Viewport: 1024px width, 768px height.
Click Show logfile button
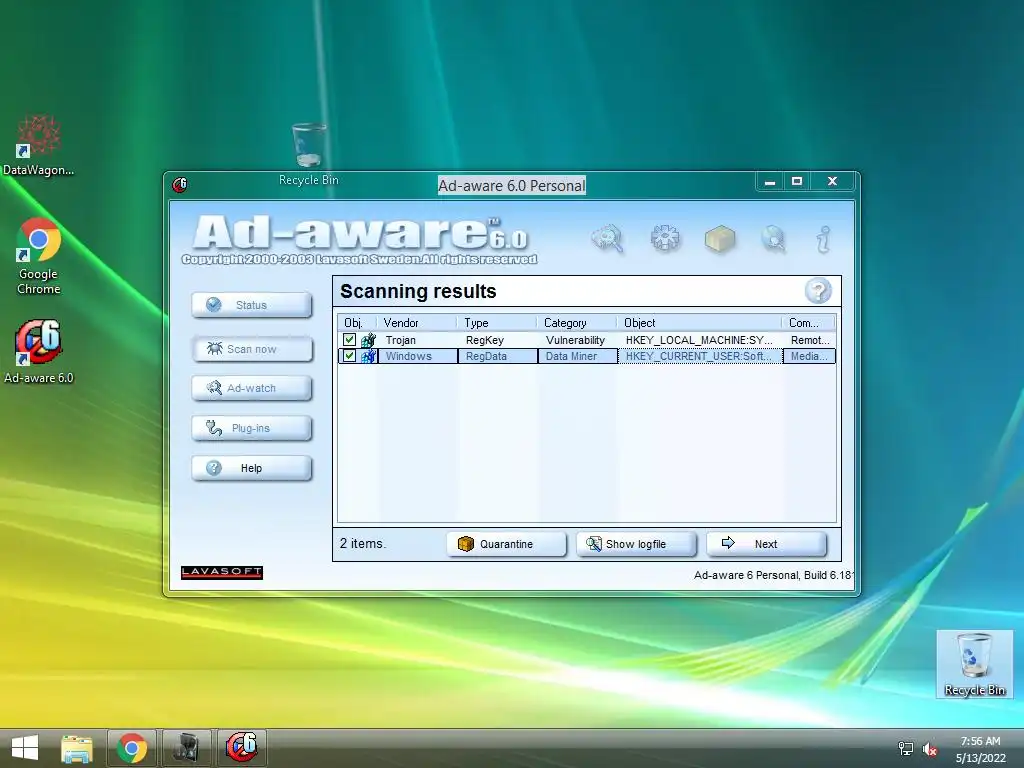point(636,544)
